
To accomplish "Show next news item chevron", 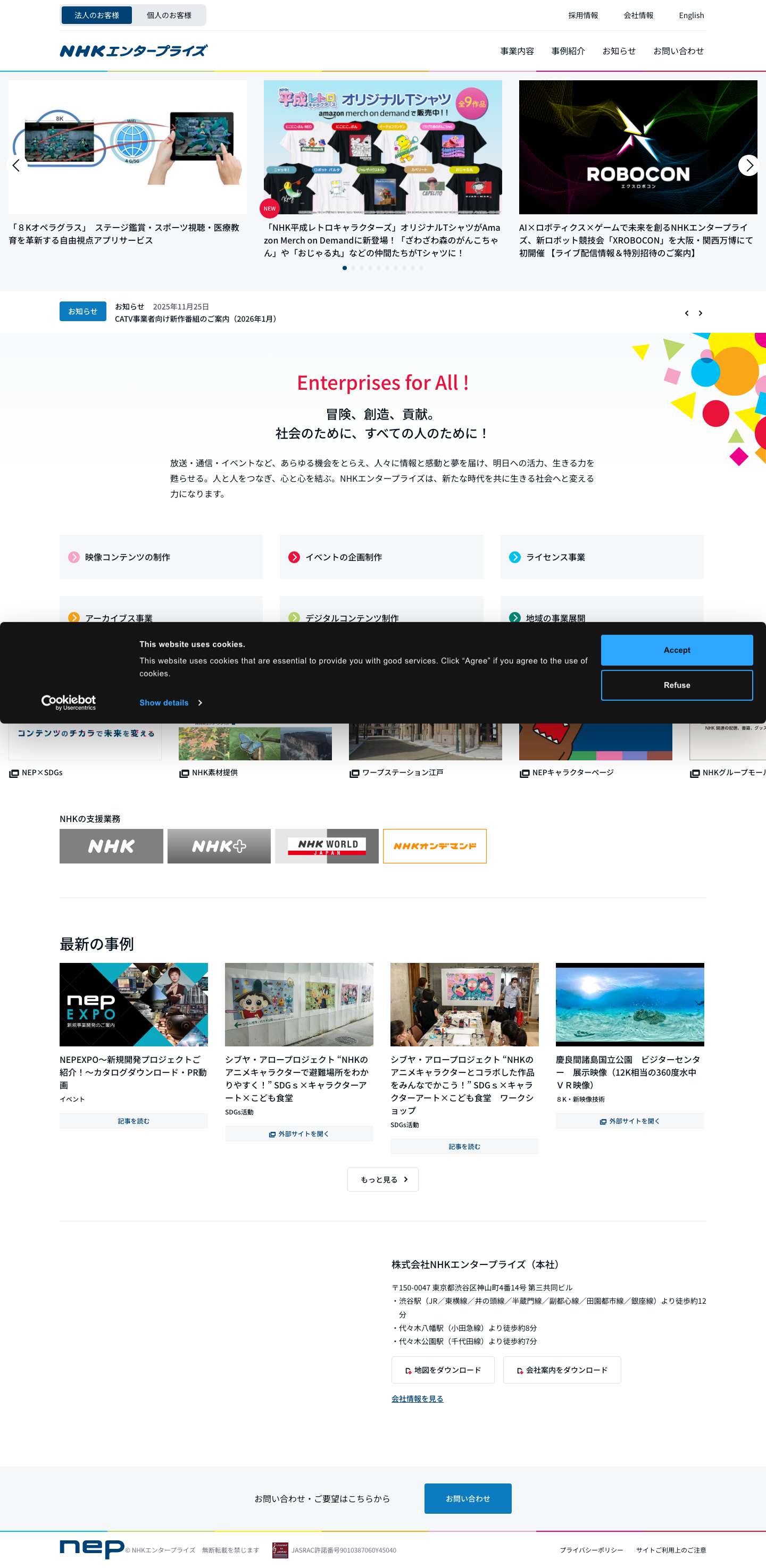I will click(700, 313).
